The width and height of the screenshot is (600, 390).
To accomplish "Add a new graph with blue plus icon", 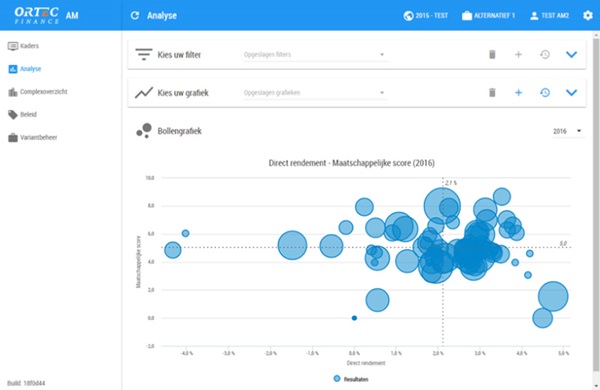I will pos(518,93).
